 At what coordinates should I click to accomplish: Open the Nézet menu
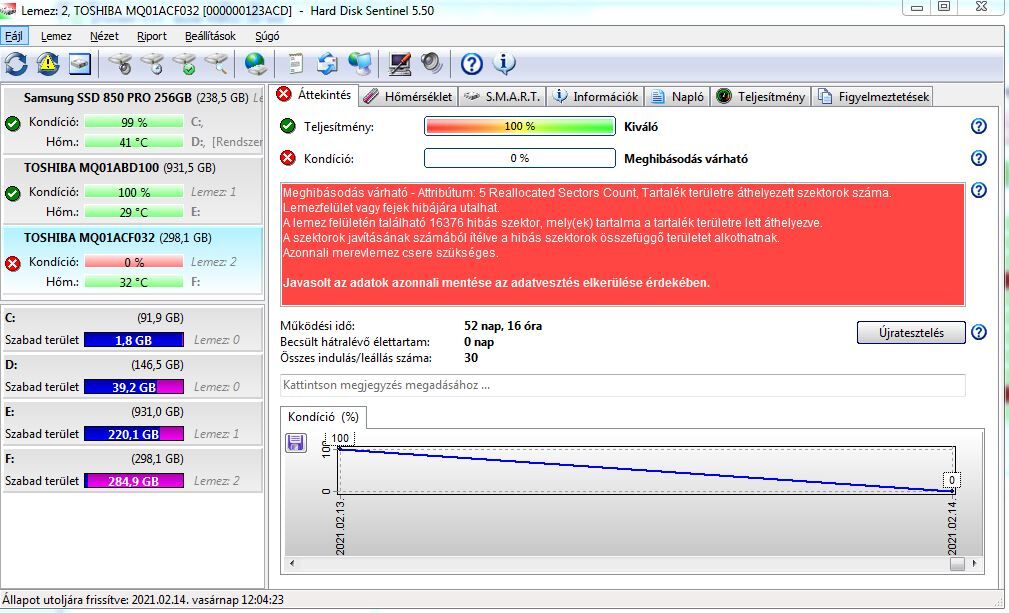coord(104,36)
